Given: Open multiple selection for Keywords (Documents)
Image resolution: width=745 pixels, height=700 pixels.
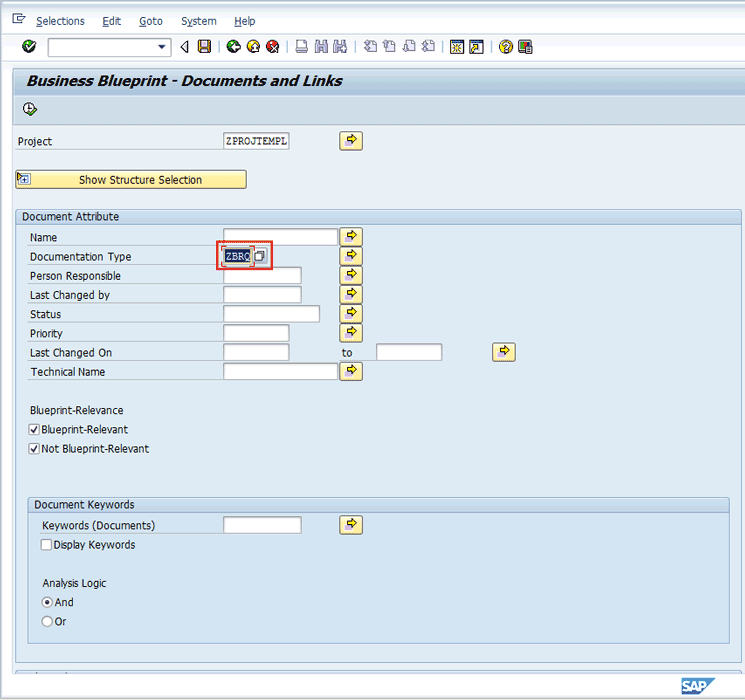Looking at the screenshot, I should (x=351, y=525).
